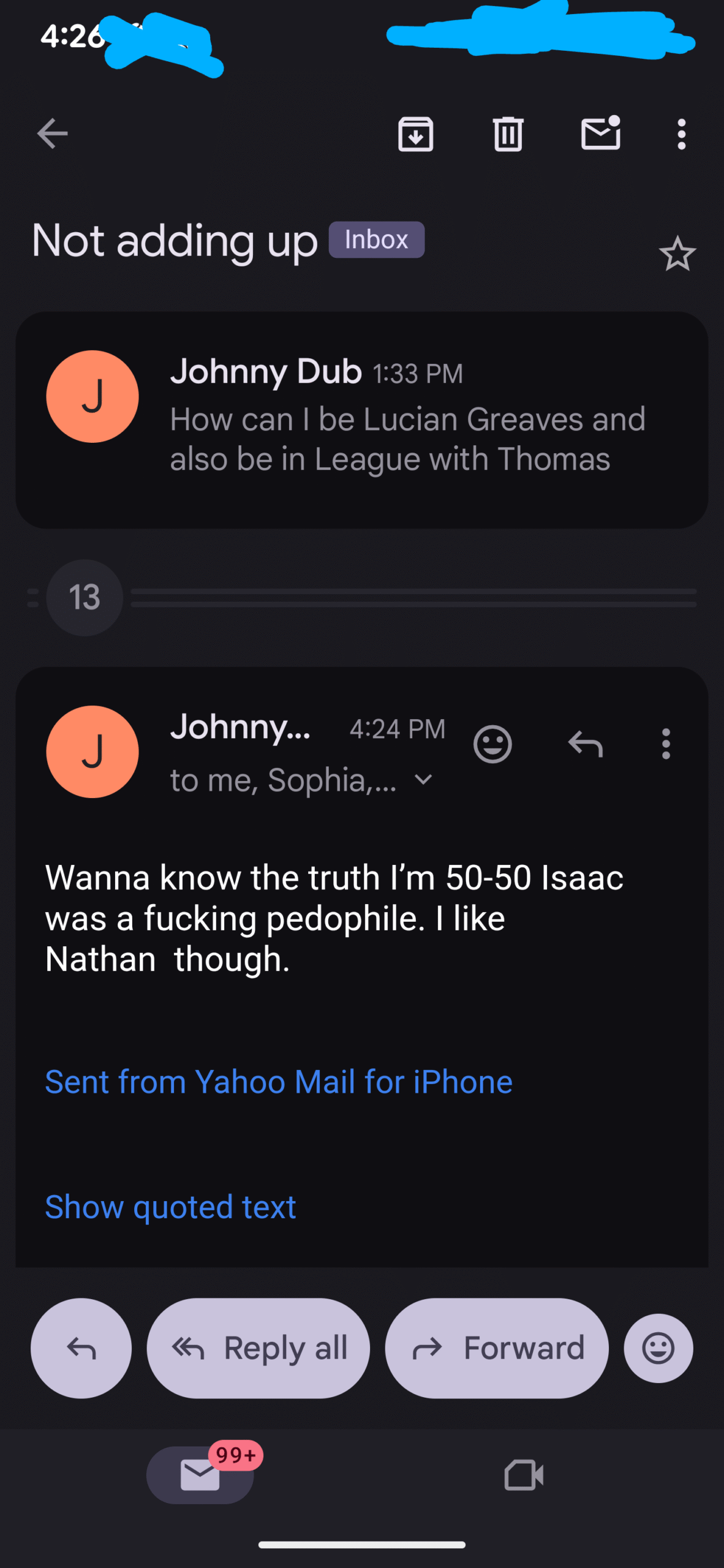Show quoted text in the message
Screen dimensions: 724x1568
(170, 1207)
